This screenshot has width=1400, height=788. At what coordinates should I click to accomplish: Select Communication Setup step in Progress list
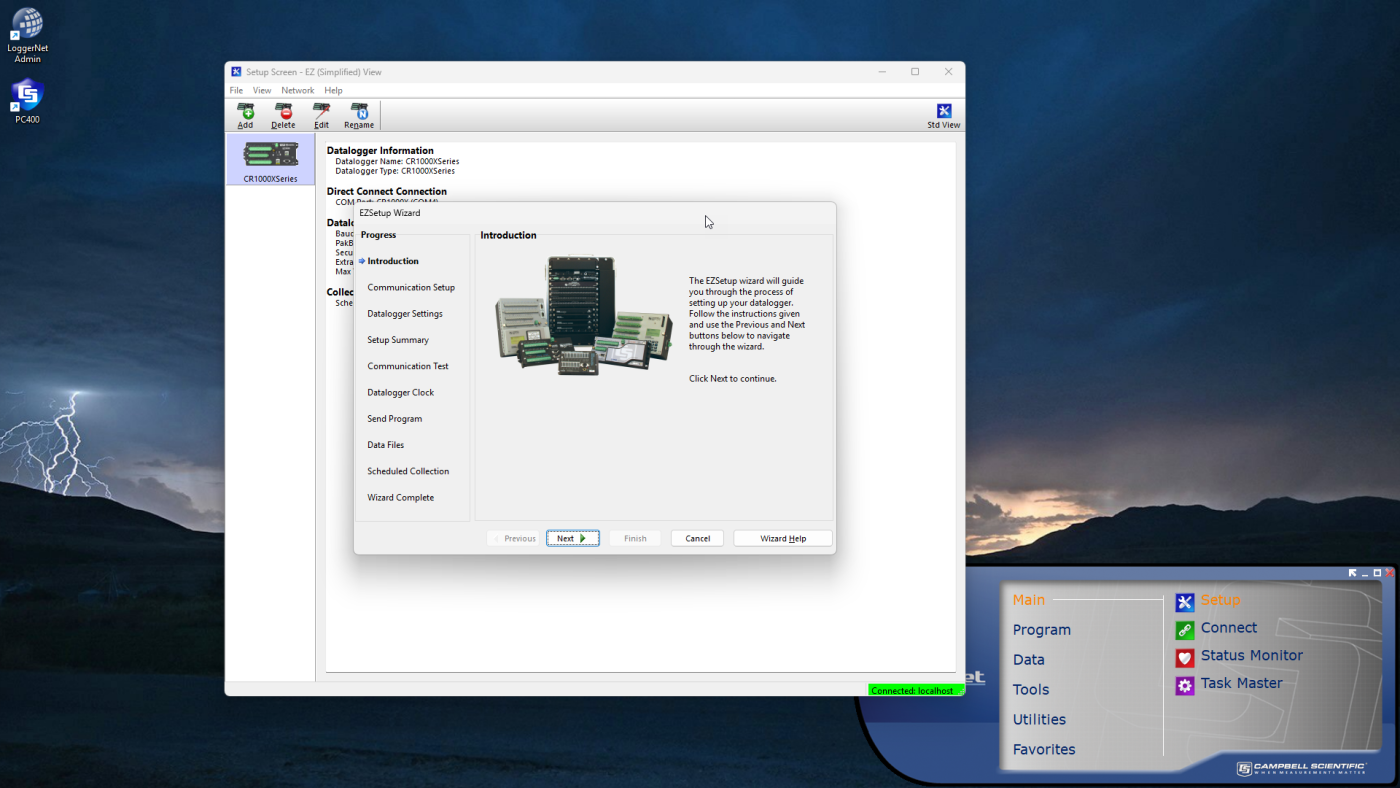tap(411, 287)
